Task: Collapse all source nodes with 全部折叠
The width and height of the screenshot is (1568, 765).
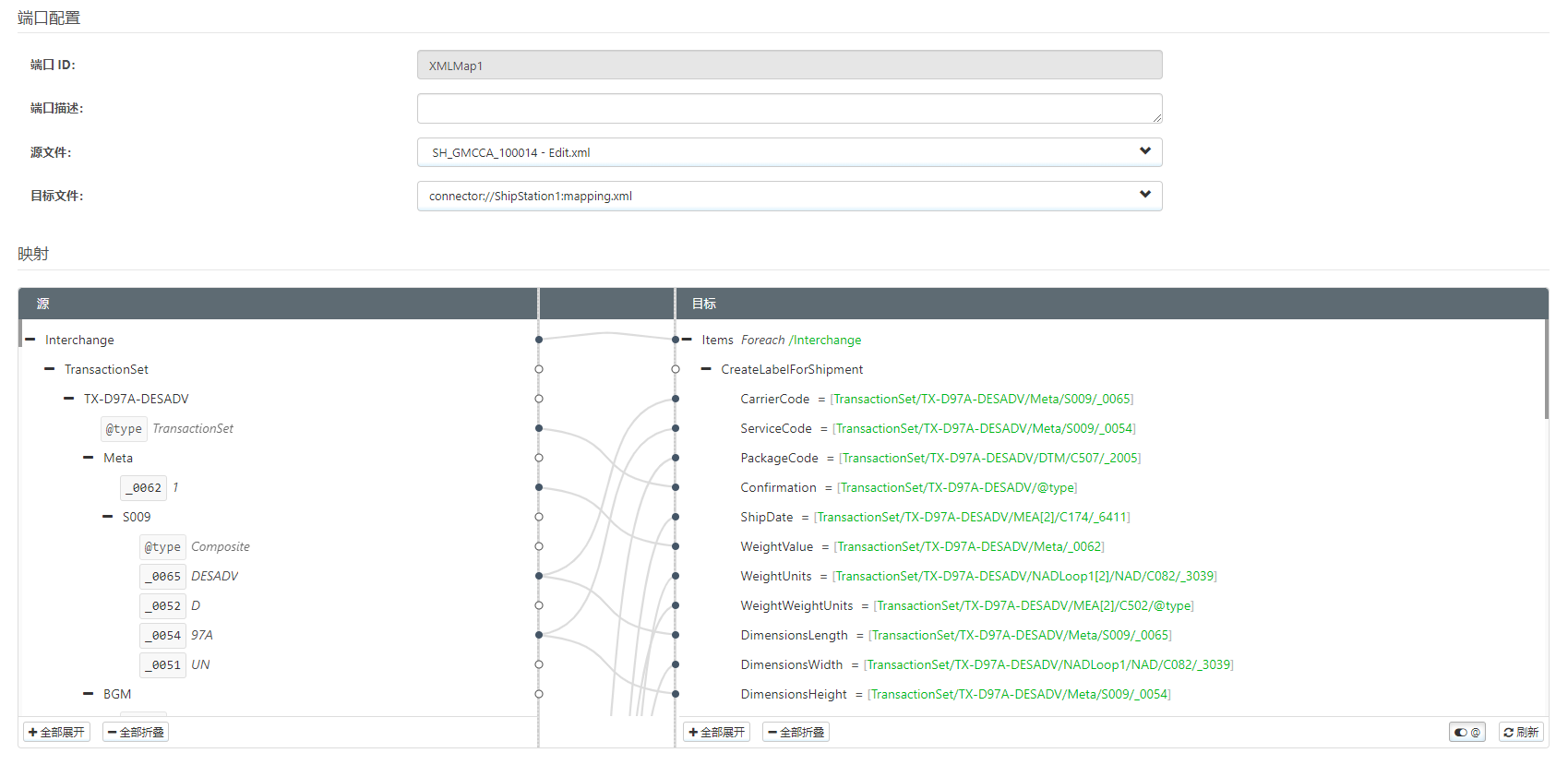Action: tap(136, 732)
